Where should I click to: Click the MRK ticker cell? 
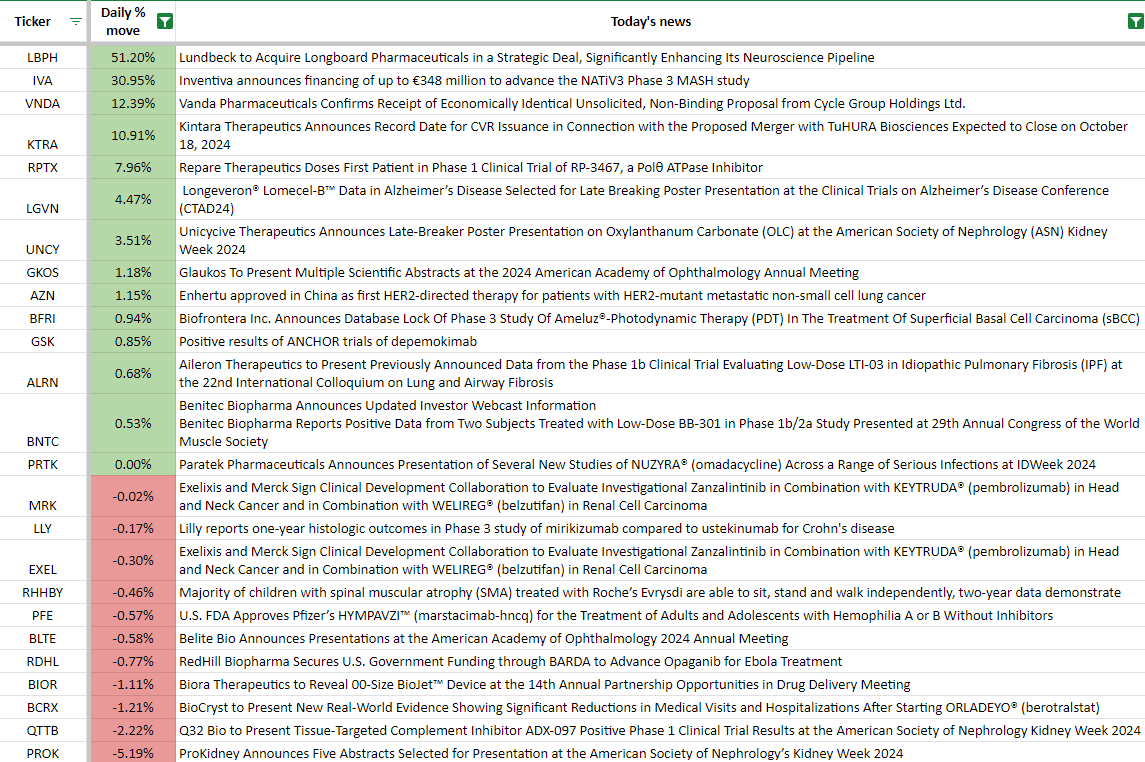pos(43,496)
